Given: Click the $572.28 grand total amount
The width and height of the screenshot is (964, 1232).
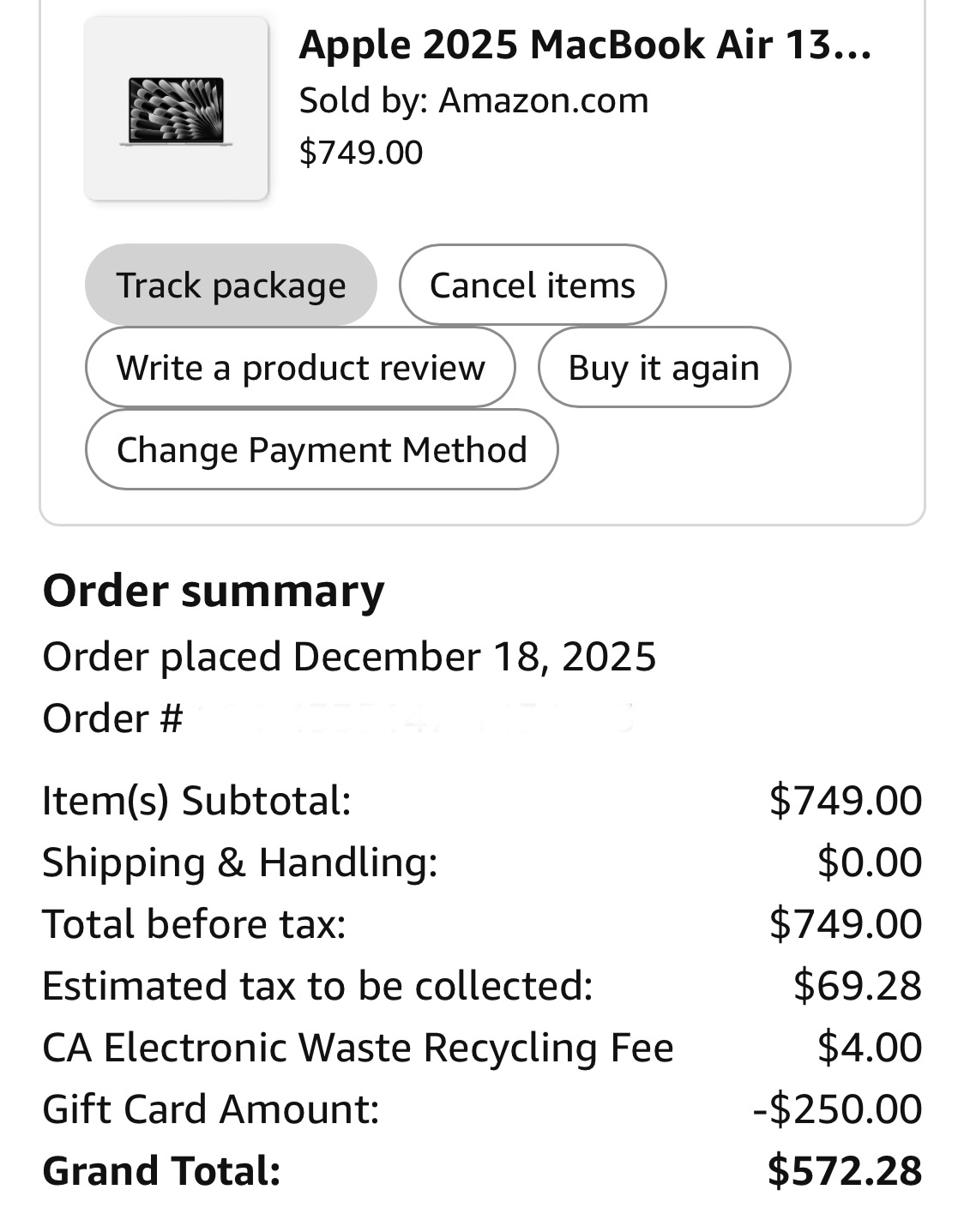Looking at the screenshot, I should point(844,1171).
